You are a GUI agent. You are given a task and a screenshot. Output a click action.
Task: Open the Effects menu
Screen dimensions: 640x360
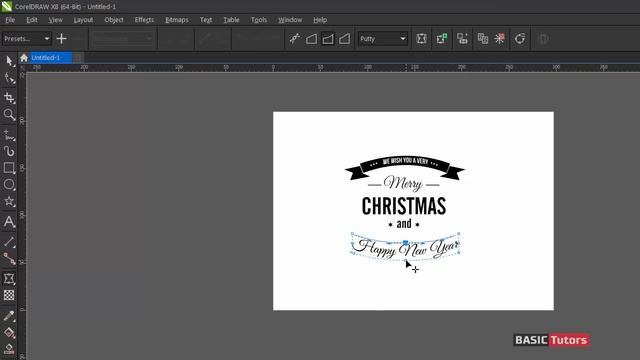tap(144, 20)
